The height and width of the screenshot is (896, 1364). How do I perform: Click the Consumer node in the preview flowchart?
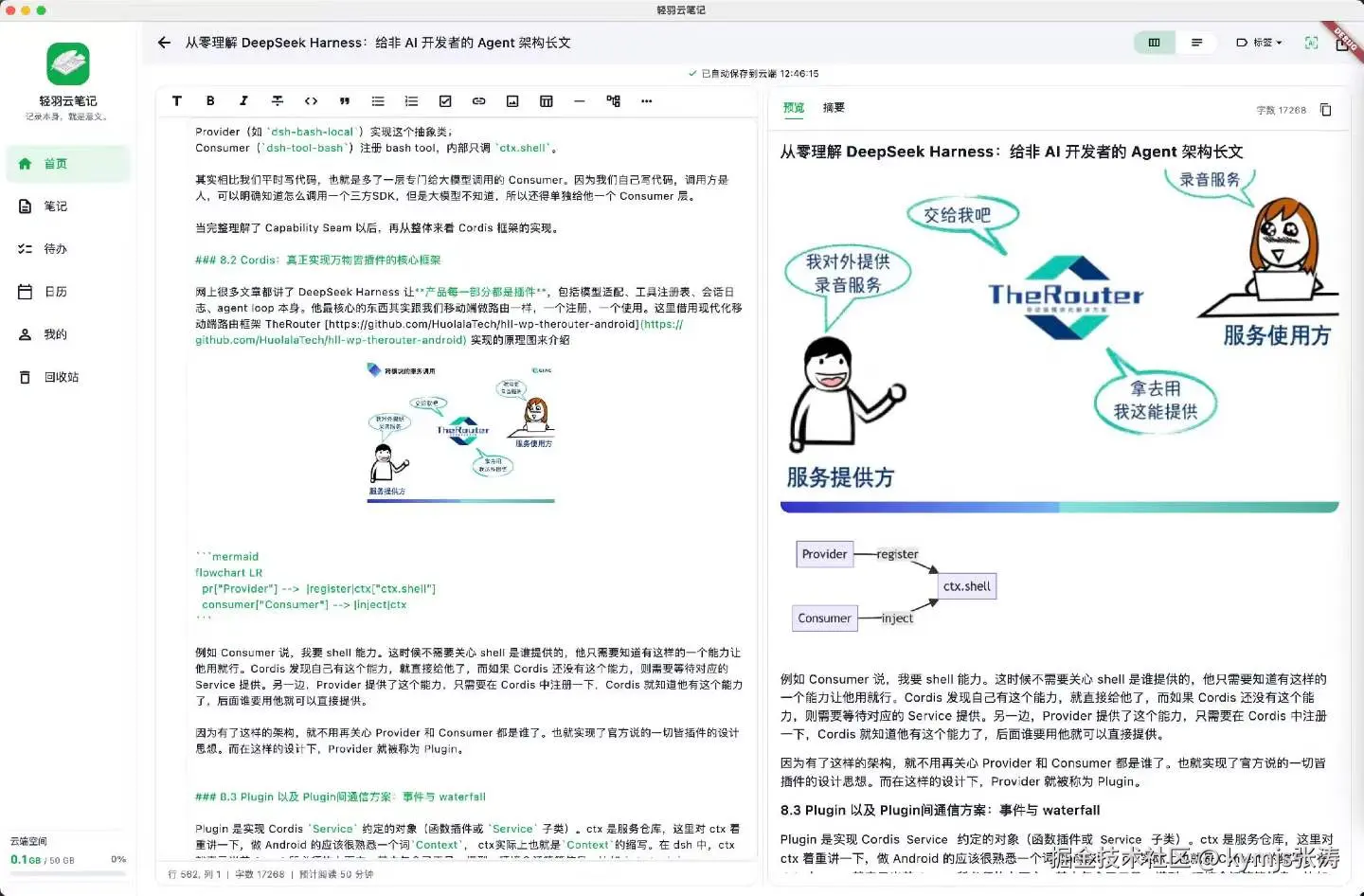(824, 618)
